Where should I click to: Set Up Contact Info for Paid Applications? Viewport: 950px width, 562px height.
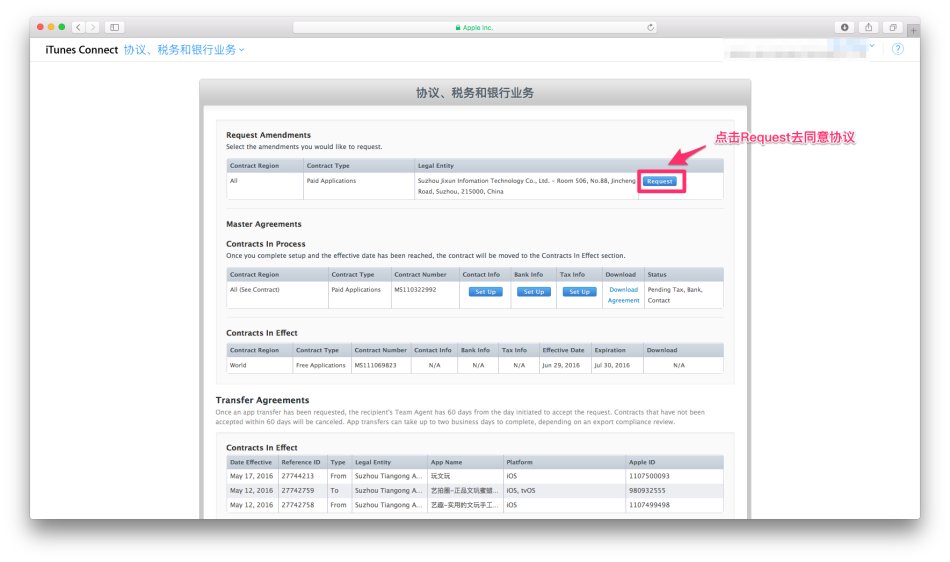(485, 292)
